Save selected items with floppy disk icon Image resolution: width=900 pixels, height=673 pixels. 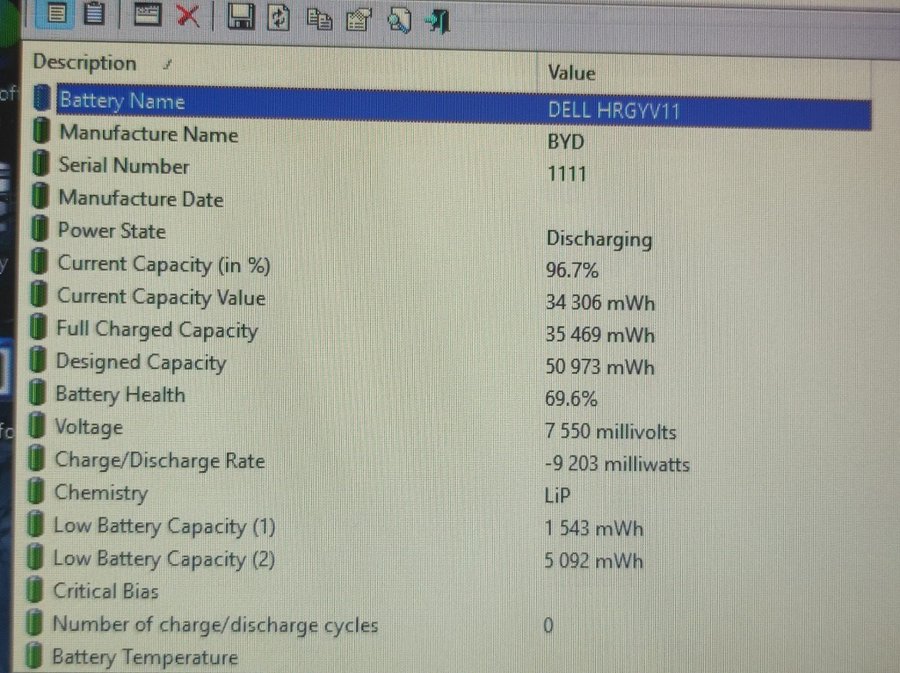240,16
